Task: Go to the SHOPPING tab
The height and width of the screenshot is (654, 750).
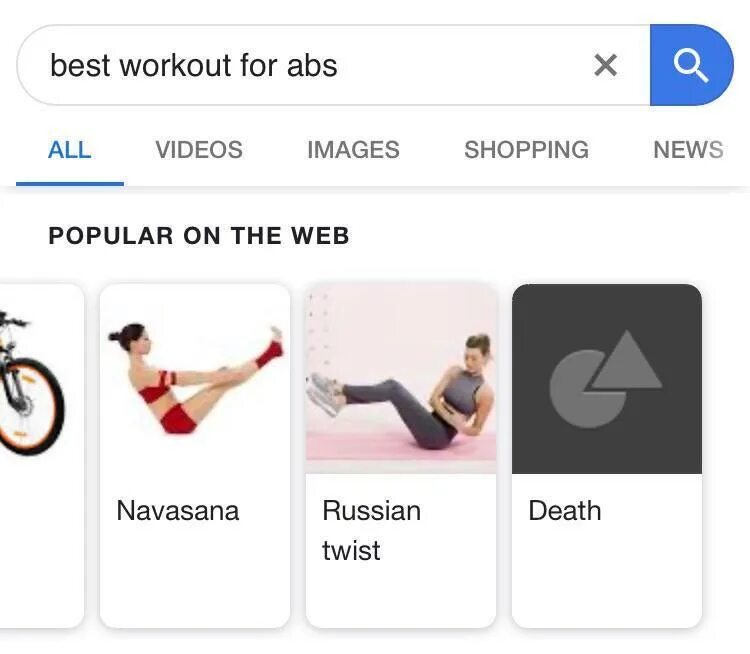Action: pos(527,150)
